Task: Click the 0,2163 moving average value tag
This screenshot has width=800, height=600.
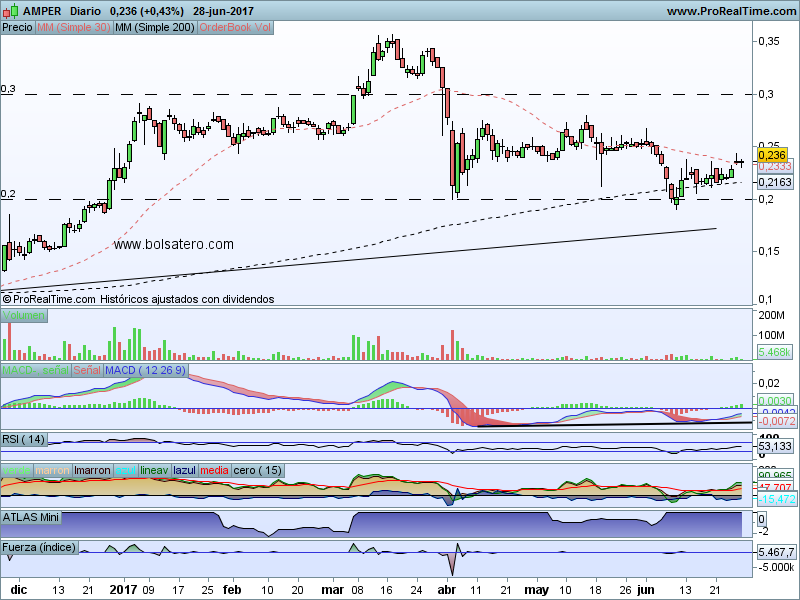Action: pyautogui.click(x=774, y=183)
